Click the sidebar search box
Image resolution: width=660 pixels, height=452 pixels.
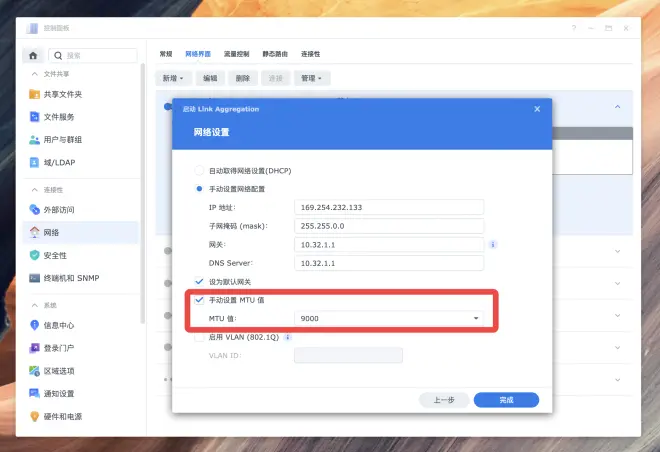pyautogui.click(x=93, y=56)
